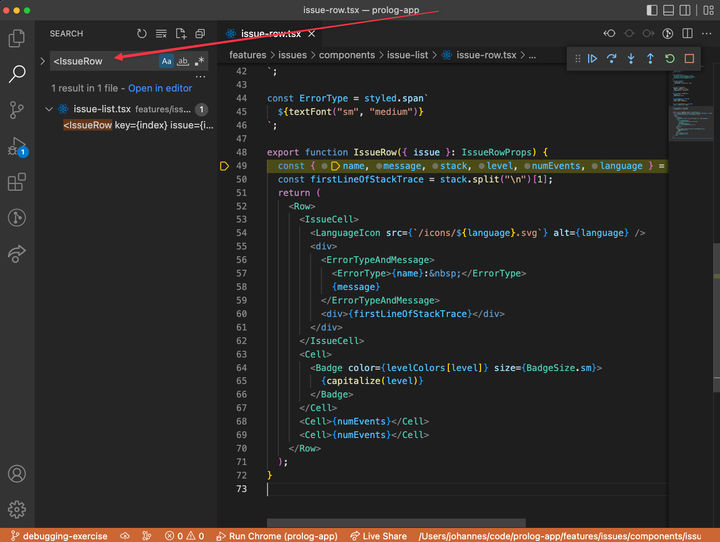Open the Explorer view in activity bar

point(17,39)
